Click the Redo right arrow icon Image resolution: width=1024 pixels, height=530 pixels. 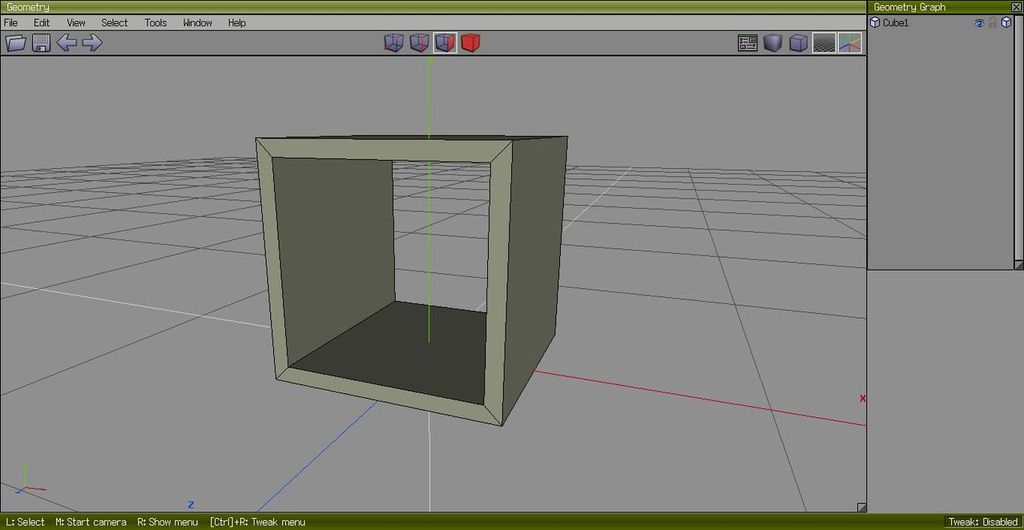(92, 43)
